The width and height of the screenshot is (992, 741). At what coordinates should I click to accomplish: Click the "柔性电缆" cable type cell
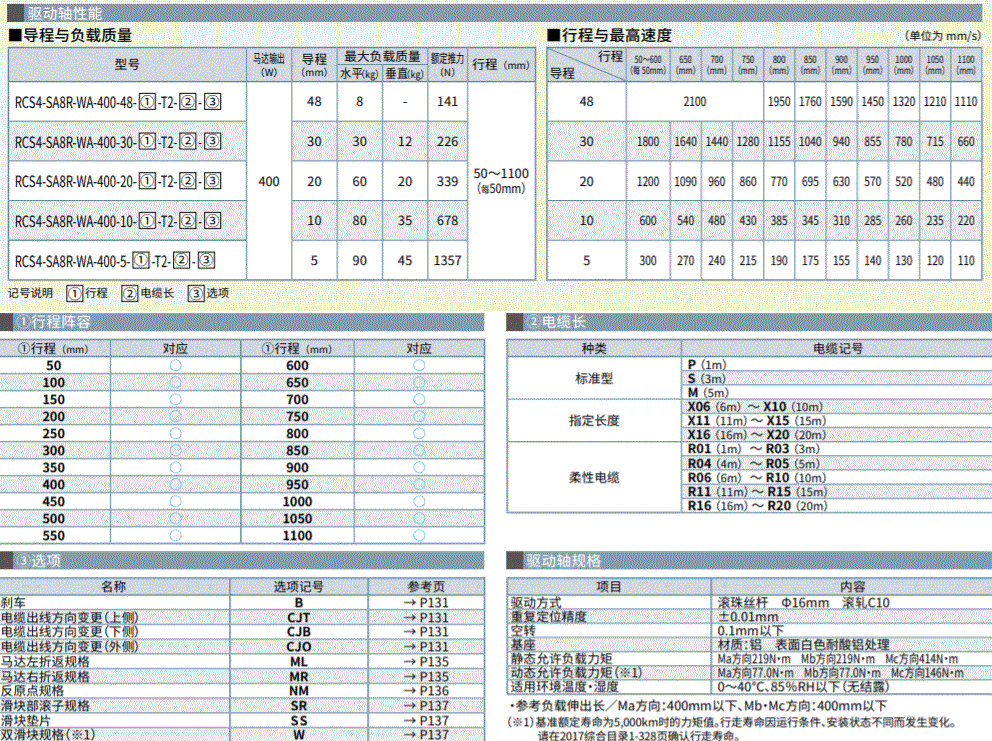pyautogui.click(x=594, y=478)
